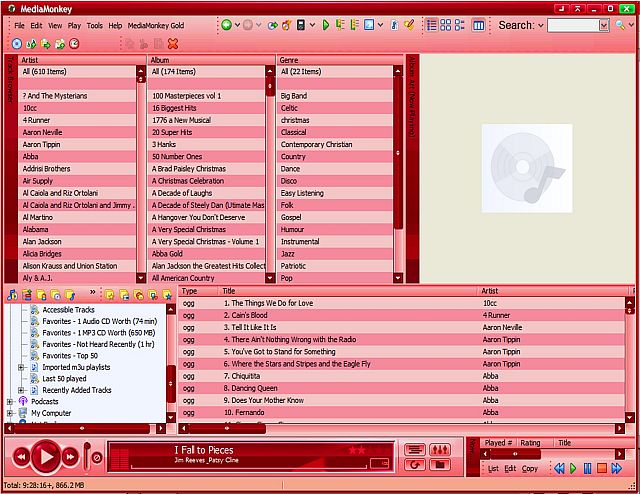This screenshot has width=640, height=494.
Task: Open the Search field scope dropdown arrow
Action: tap(541, 25)
